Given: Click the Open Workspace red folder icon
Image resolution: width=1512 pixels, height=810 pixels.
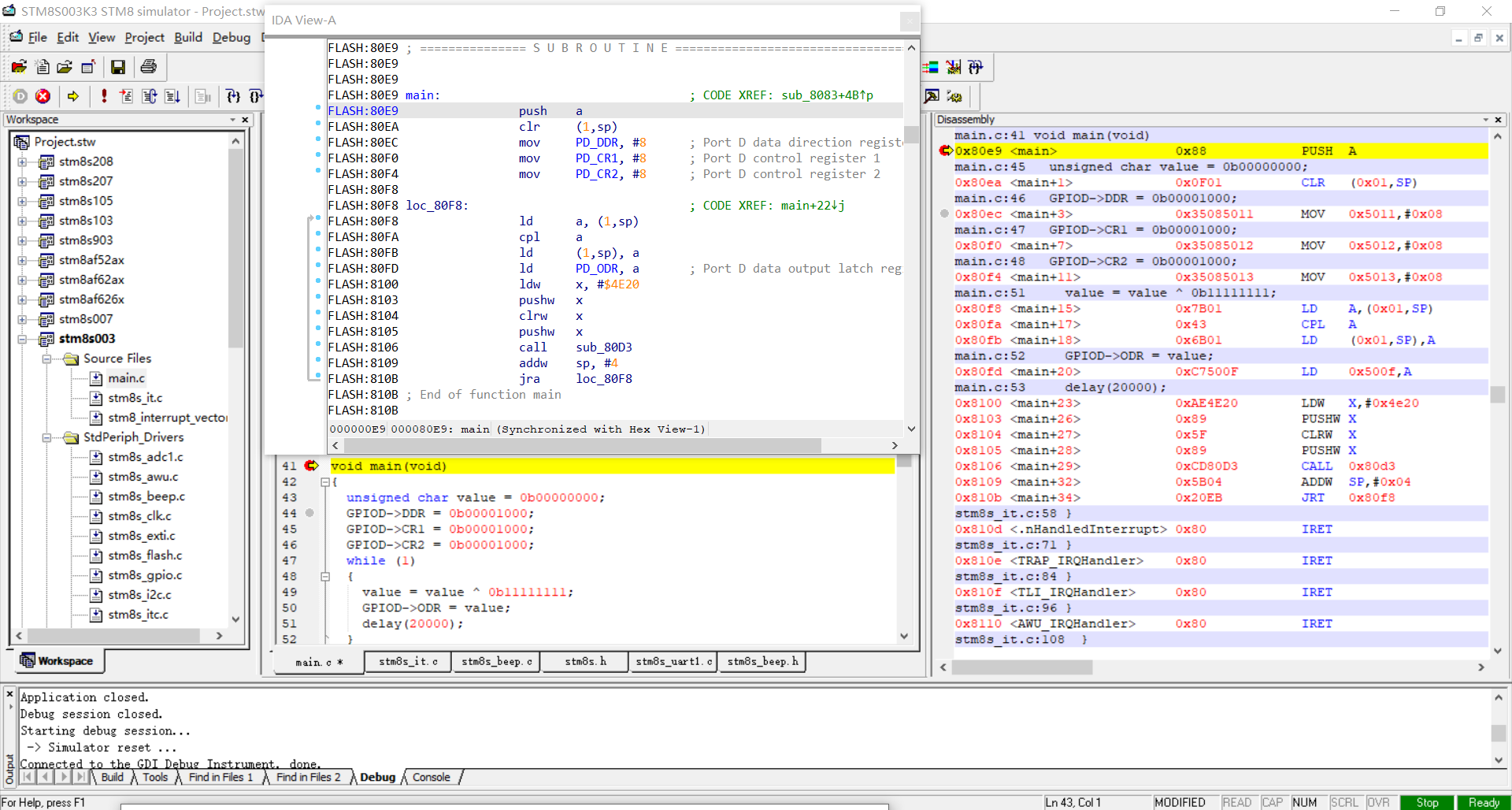Looking at the screenshot, I should 19,68.
